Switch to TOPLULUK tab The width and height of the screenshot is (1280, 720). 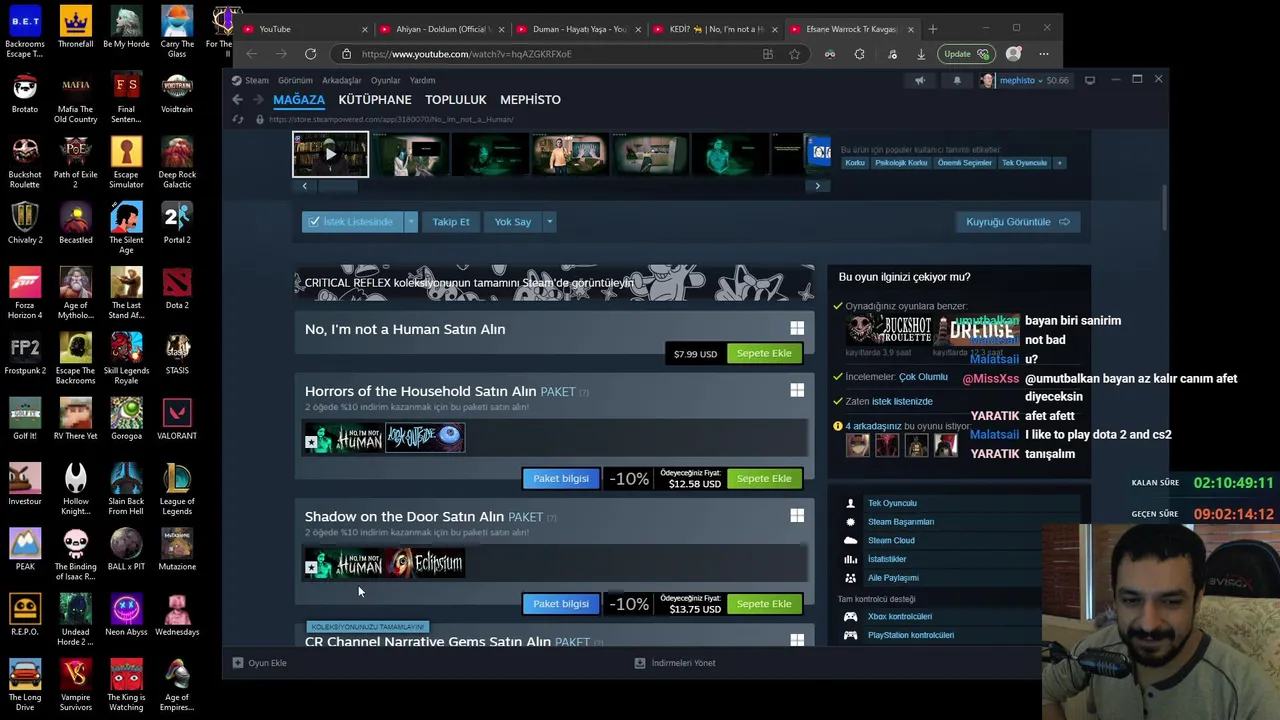[456, 100]
